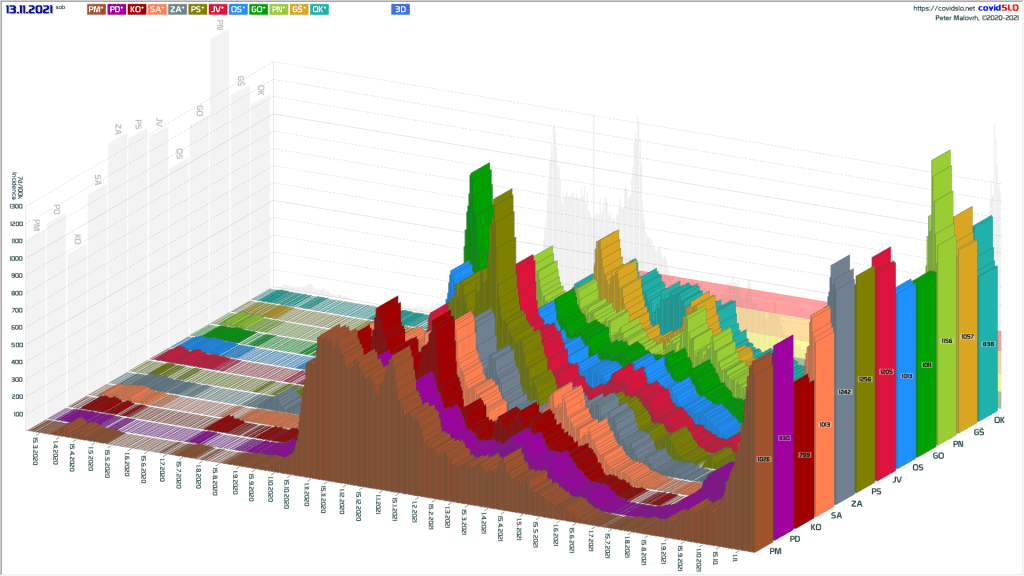Viewport: 1024px width, 576px height.
Task: Toggle the SA region series
Action: pyautogui.click(x=157, y=9)
